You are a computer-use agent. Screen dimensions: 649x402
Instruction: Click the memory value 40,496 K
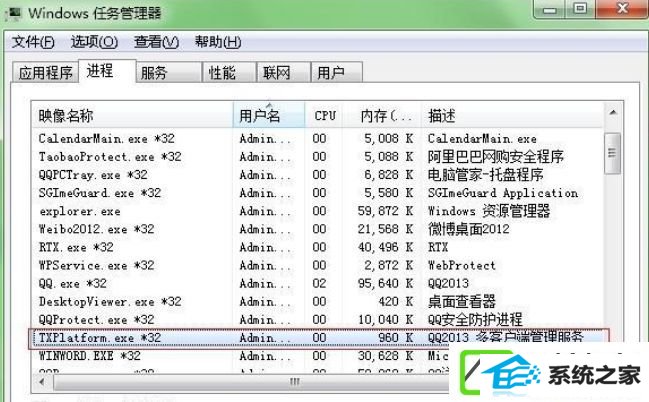385,247
